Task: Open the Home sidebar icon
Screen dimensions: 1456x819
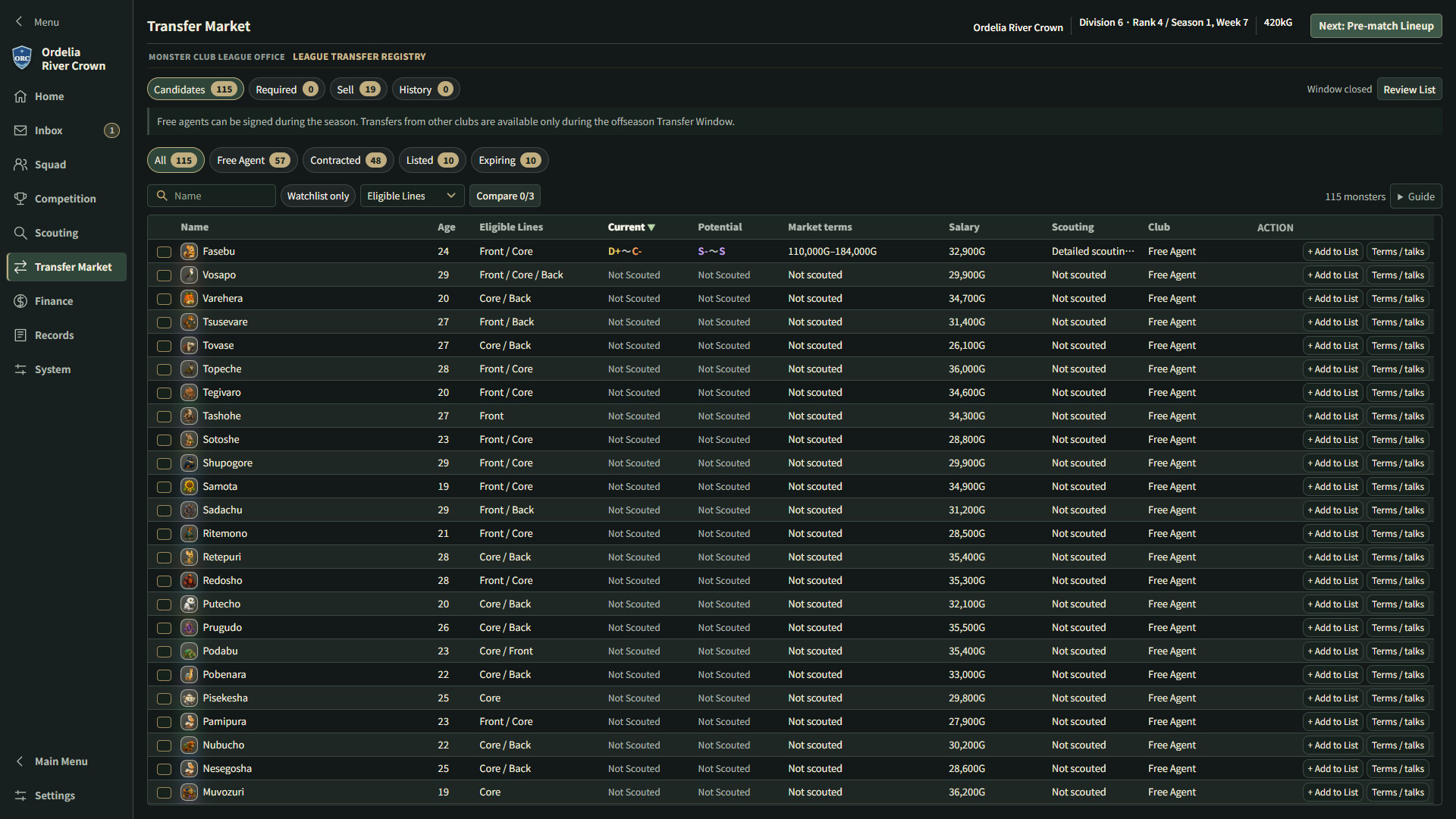Action: point(20,96)
